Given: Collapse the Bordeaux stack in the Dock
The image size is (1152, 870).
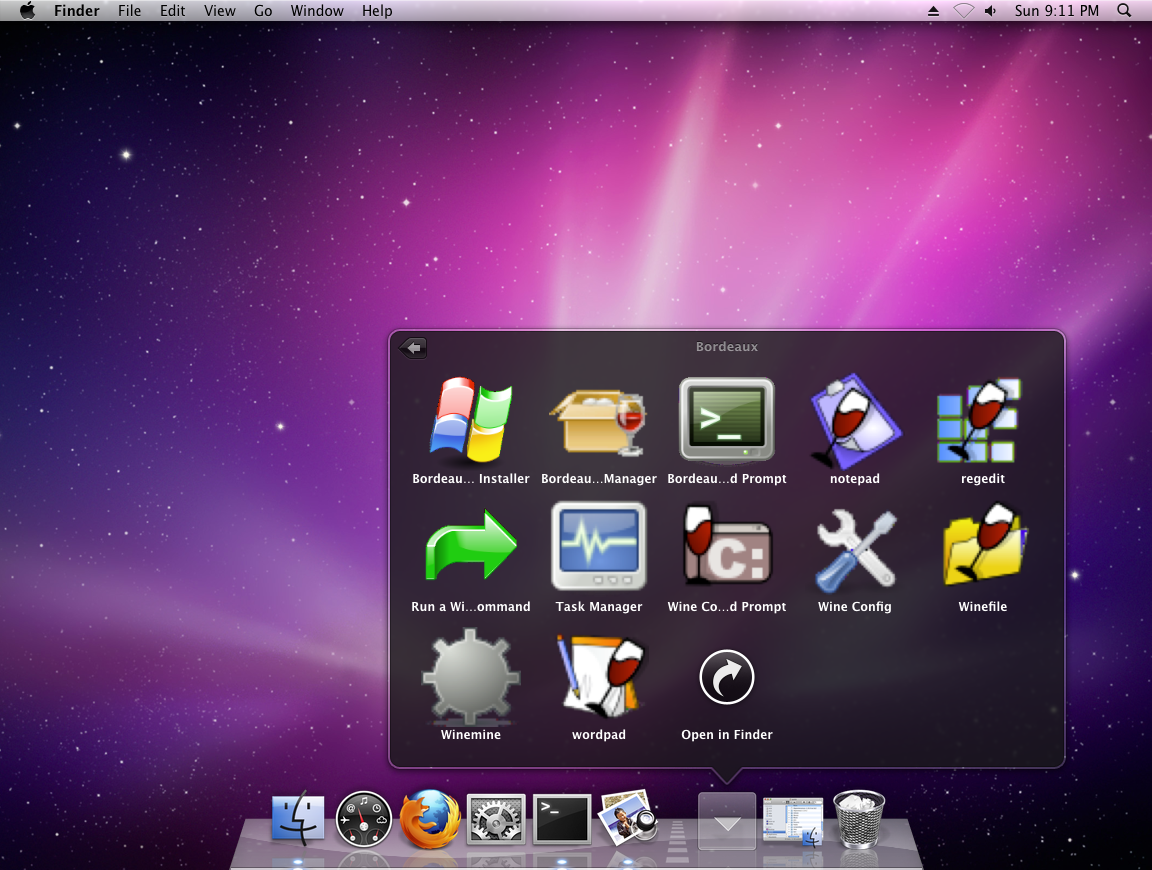Looking at the screenshot, I should coord(727,821).
